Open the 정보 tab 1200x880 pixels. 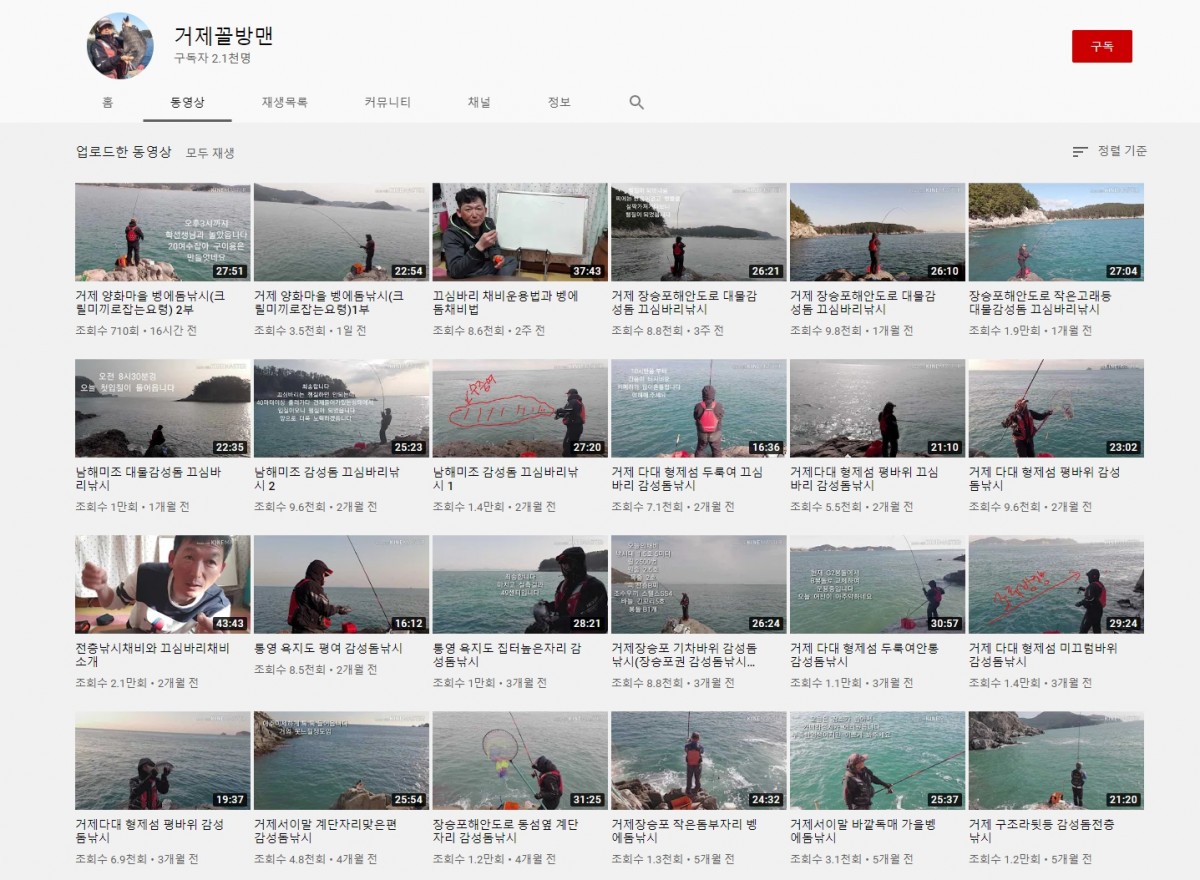[559, 102]
